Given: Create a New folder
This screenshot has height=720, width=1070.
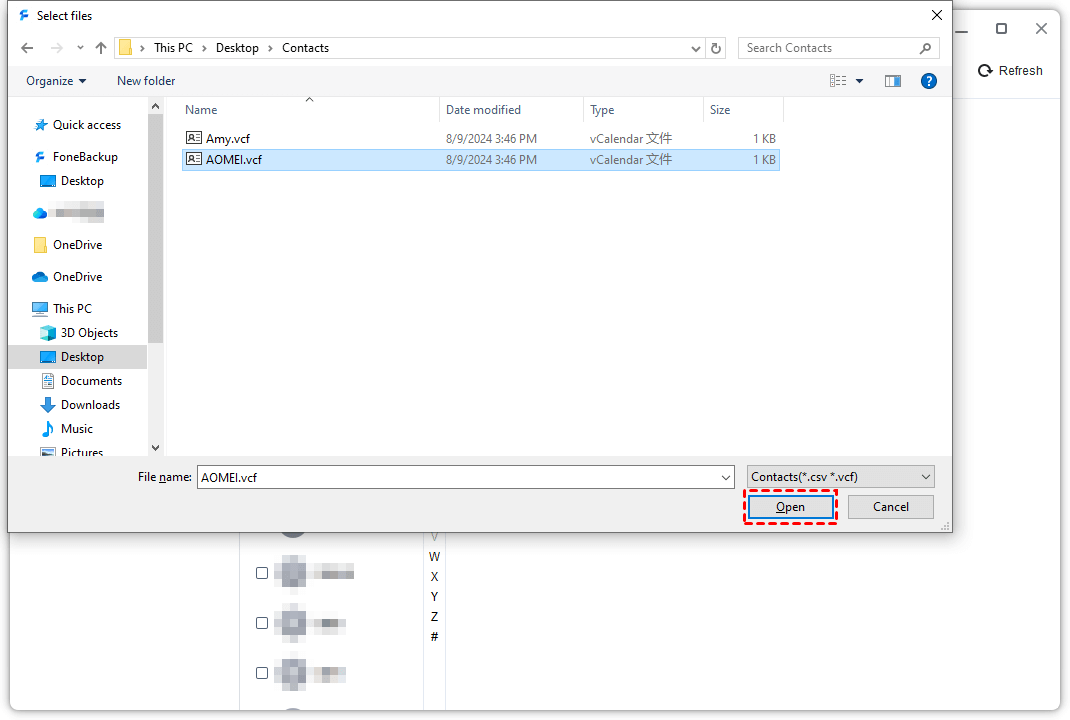Looking at the screenshot, I should pyautogui.click(x=146, y=81).
